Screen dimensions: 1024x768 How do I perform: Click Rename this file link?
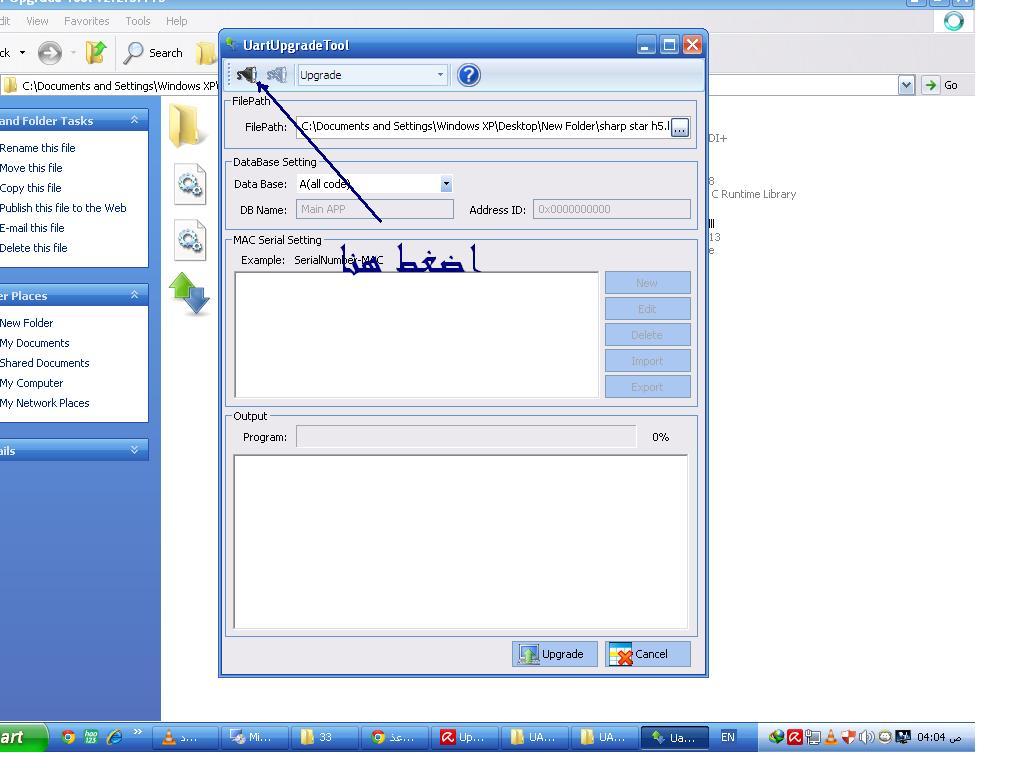[38, 148]
